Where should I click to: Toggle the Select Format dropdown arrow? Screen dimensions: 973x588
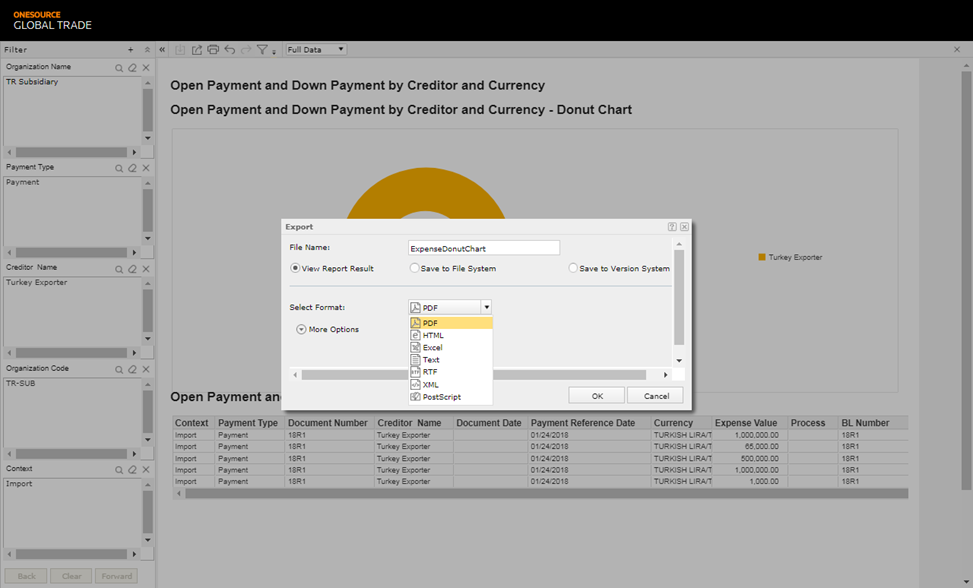pos(486,307)
